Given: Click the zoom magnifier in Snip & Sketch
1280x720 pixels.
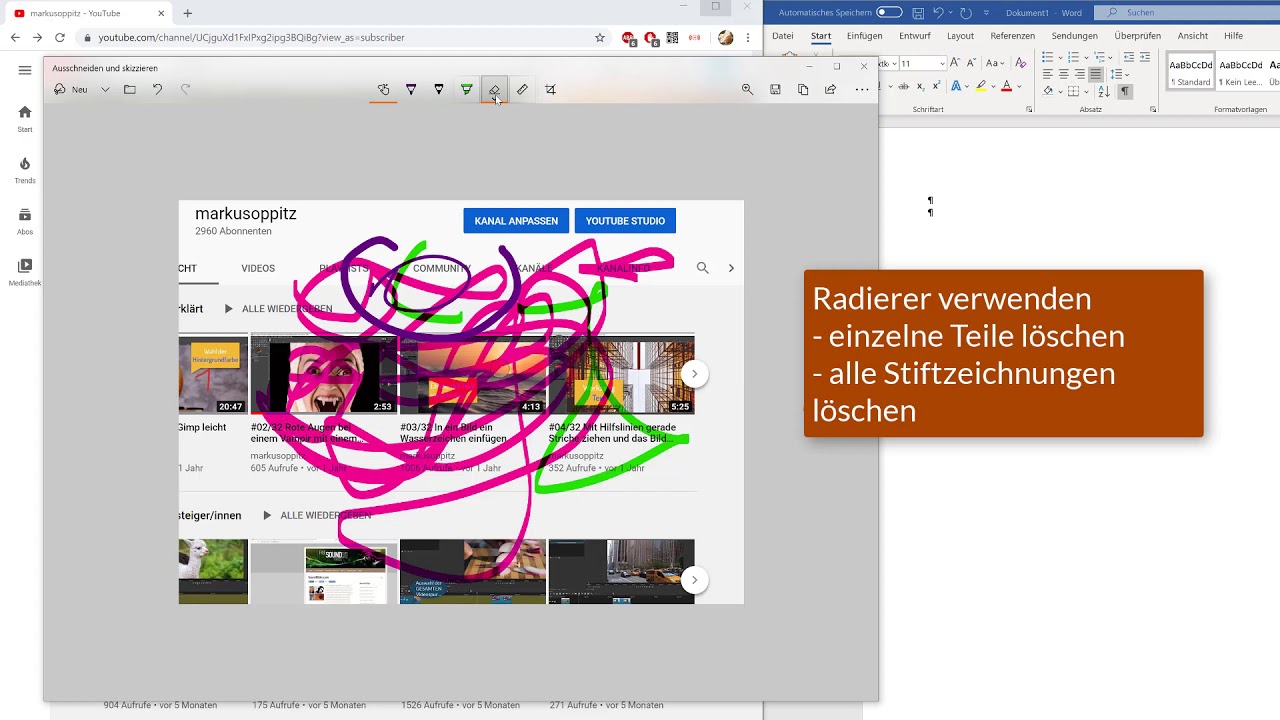Looking at the screenshot, I should pos(747,89).
